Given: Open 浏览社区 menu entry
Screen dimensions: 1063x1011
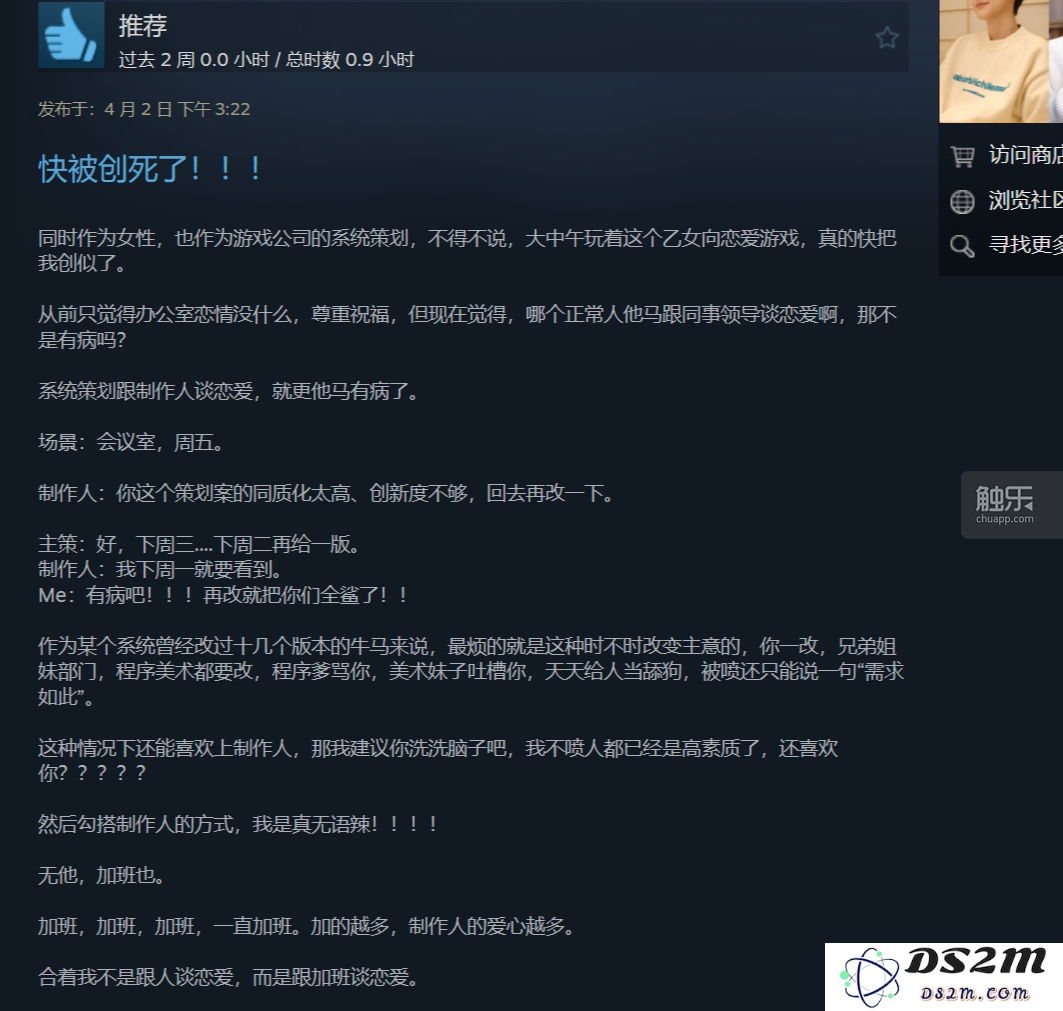Looking at the screenshot, I should coord(1025,200).
